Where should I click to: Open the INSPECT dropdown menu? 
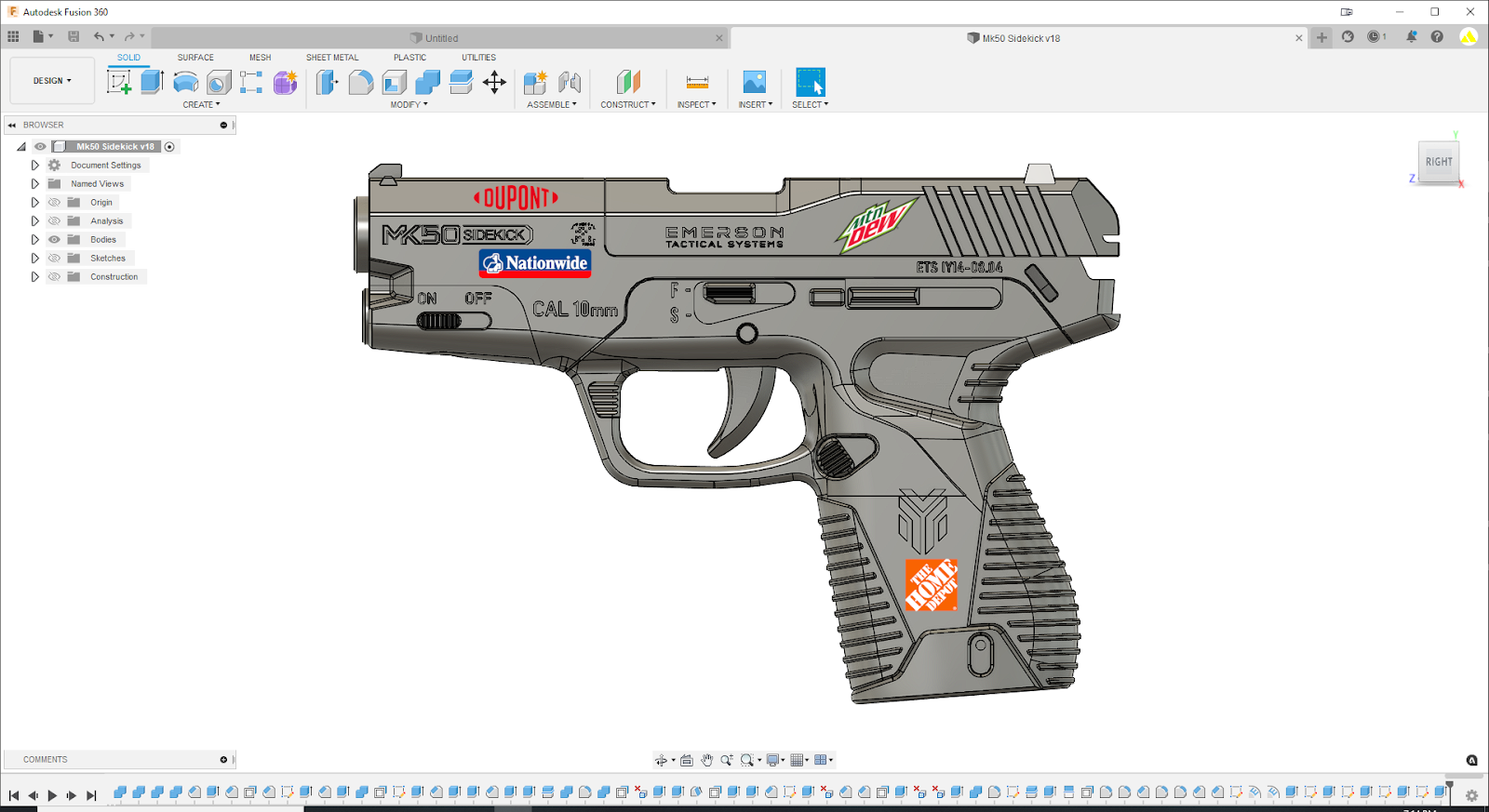(x=696, y=104)
